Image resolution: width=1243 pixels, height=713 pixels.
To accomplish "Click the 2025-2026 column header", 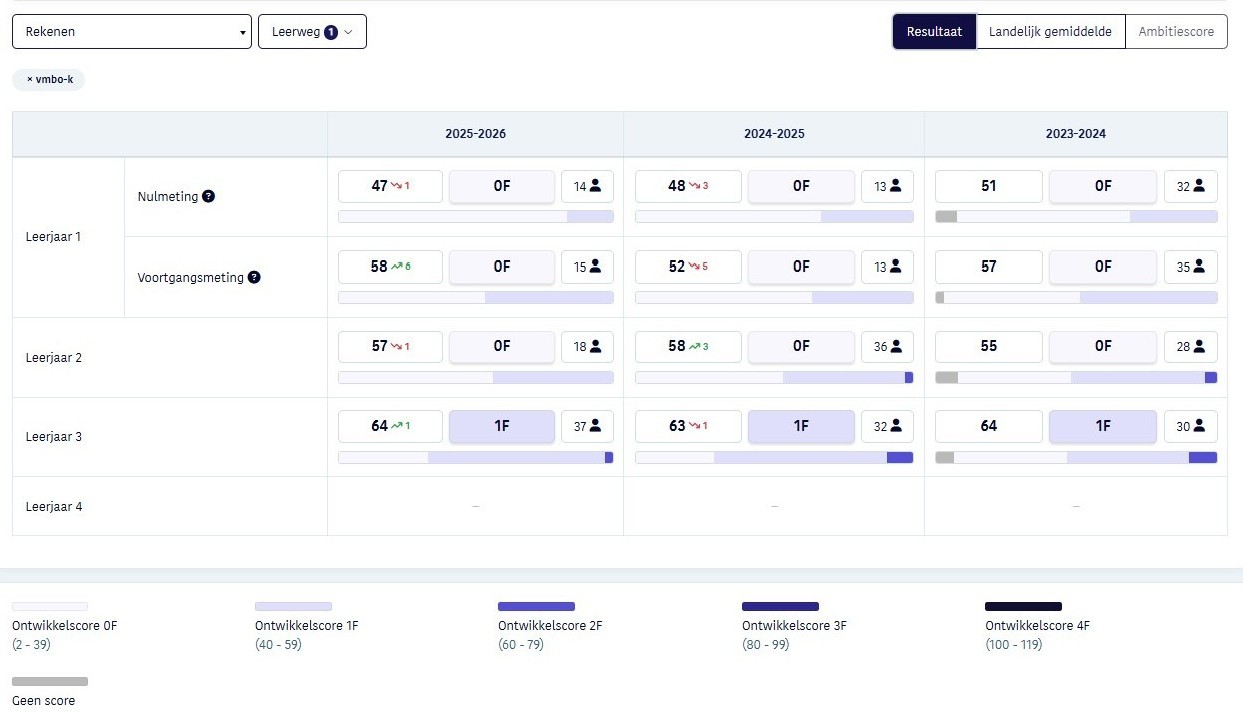I will pyautogui.click(x=476, y=133).
